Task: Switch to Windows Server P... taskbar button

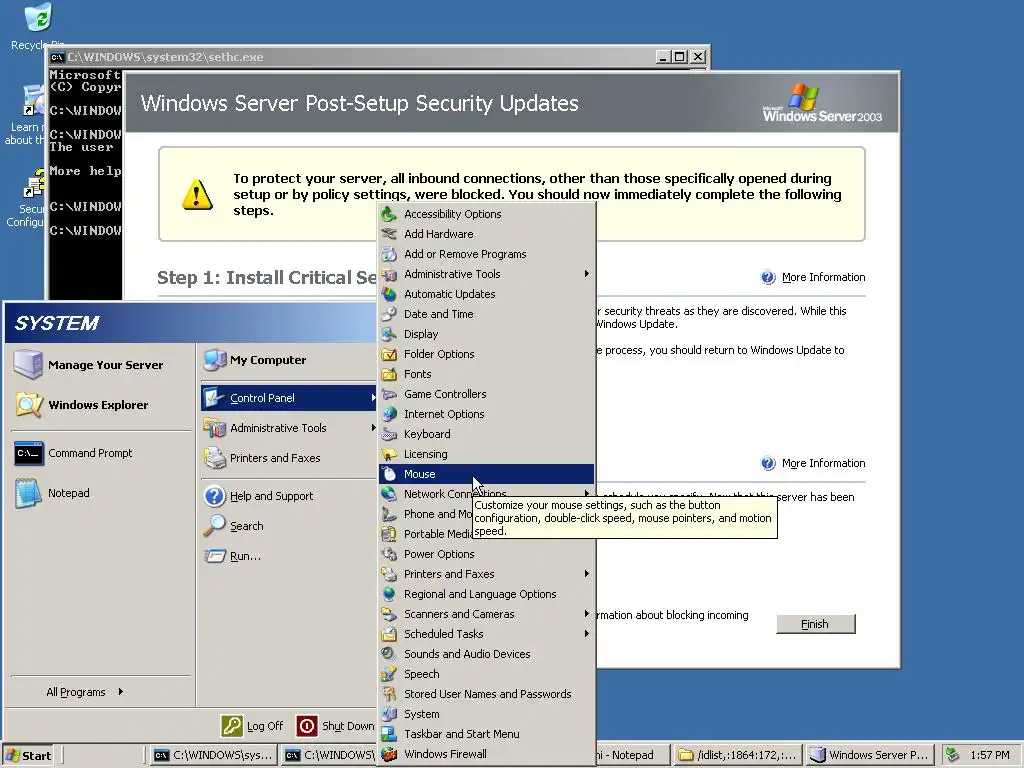Action: (x=870, y=755)
